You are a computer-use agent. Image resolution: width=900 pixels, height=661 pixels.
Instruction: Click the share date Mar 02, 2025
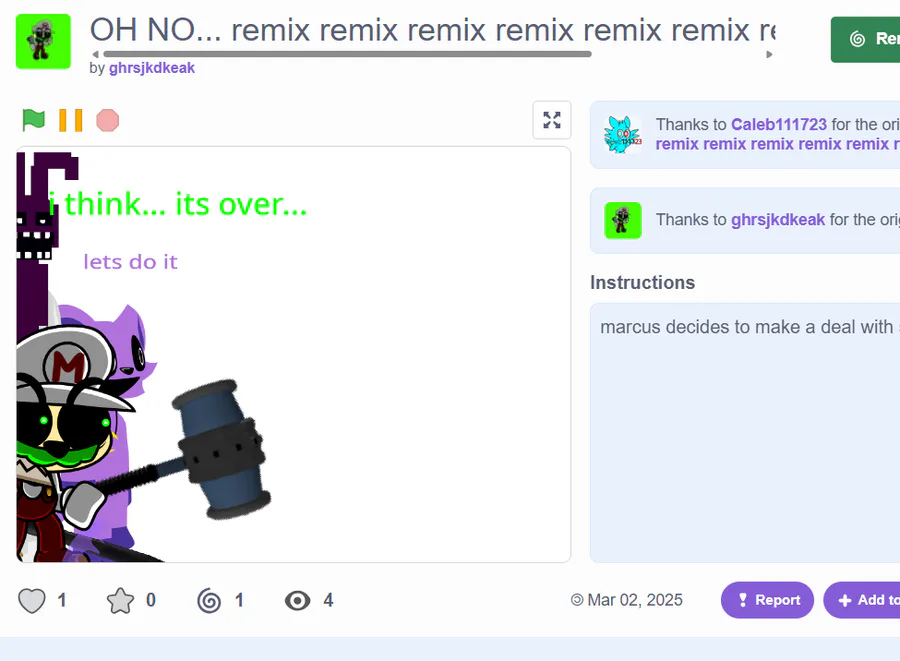click(635, 600)
